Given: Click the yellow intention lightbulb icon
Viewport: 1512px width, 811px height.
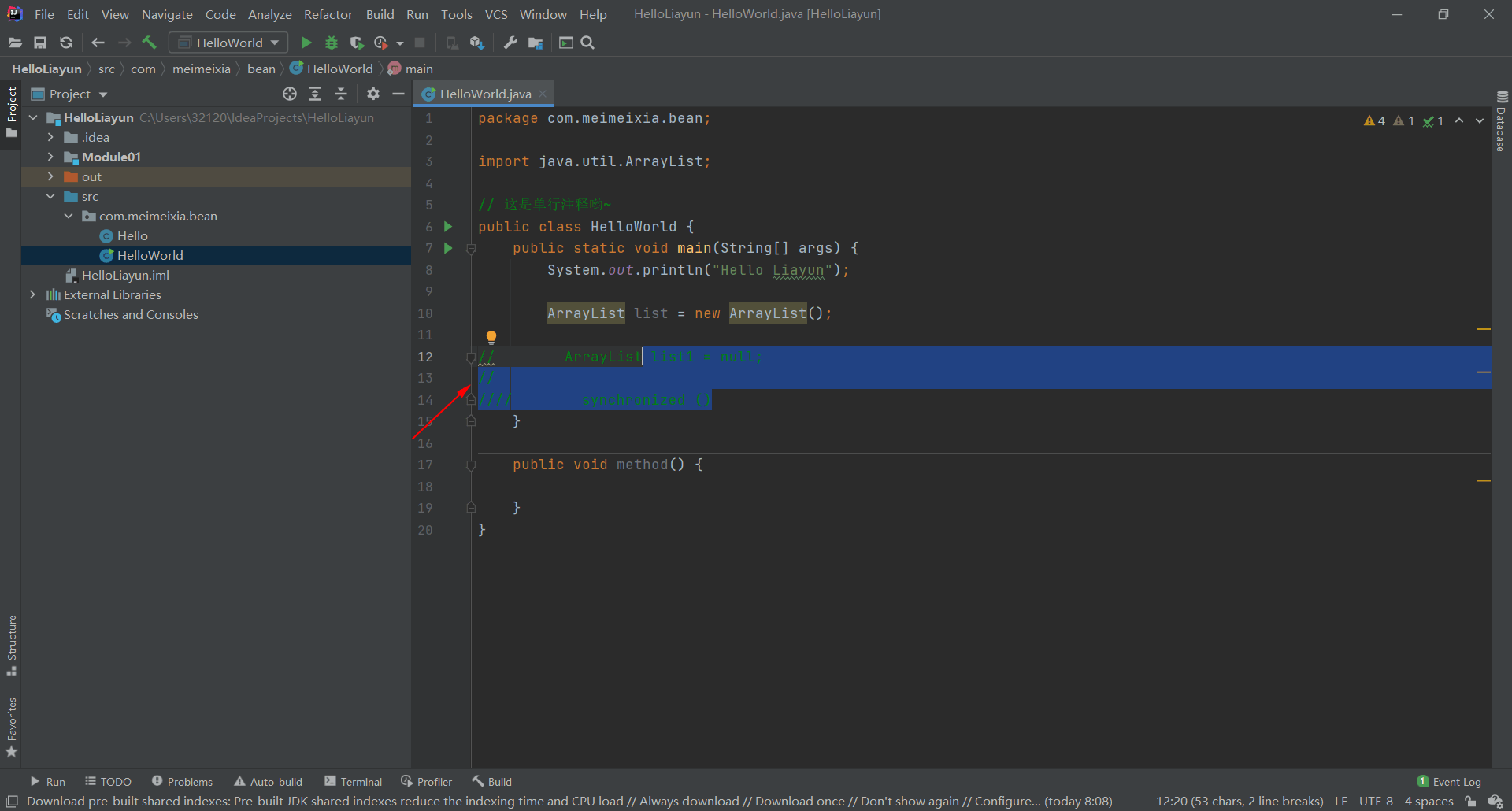Looking at the screenshot, I should [x=491, y=338].
